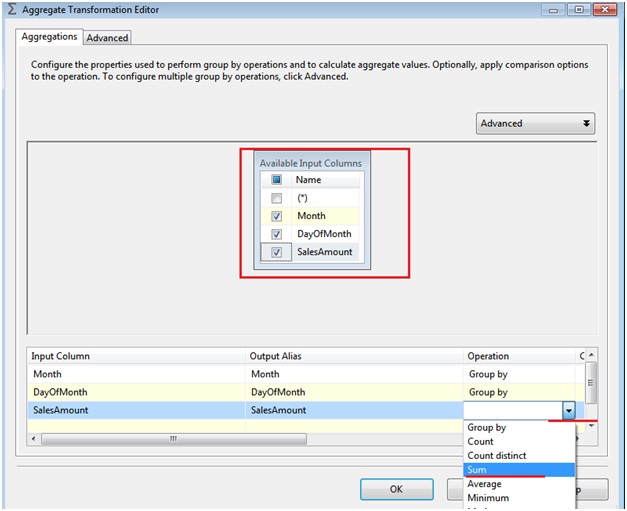Toggle the select-all Name header checkbox

pos(276,180)
